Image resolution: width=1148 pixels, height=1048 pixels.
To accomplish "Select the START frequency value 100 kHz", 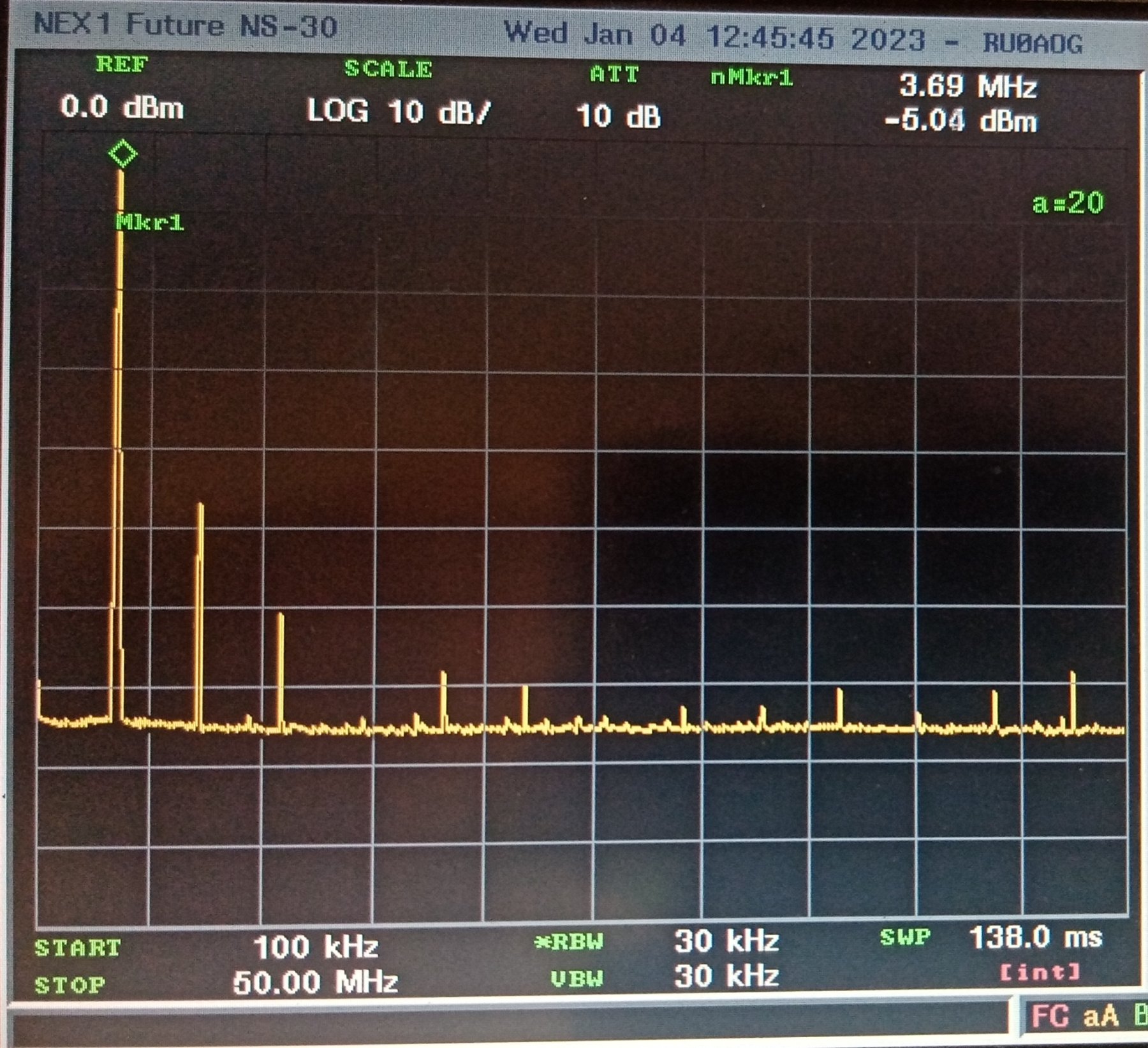I will (316, 947).
